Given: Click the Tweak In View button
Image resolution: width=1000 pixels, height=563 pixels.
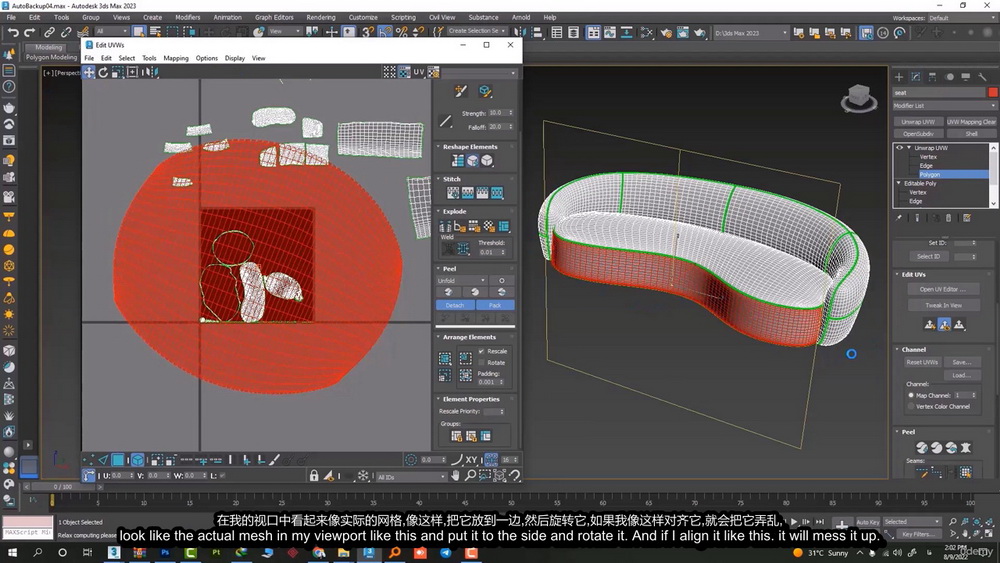Looking at the screenshot, I should 943,305.
